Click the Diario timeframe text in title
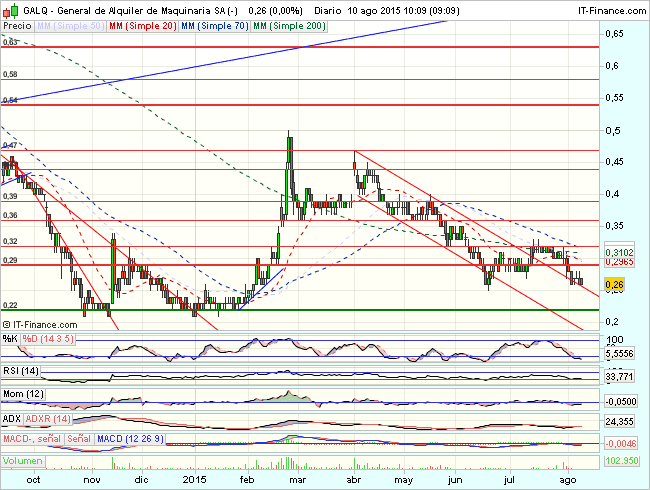 tap(327, 11)
